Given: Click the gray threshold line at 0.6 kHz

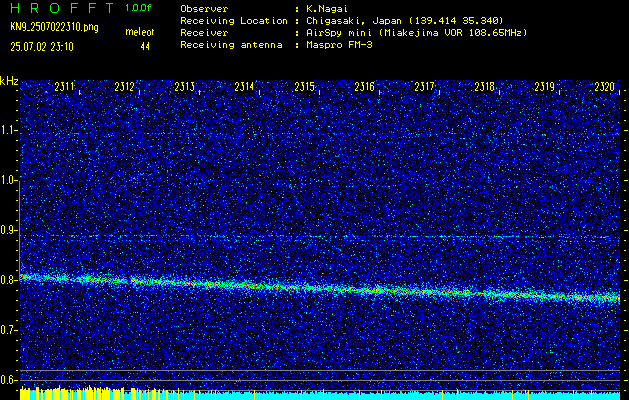Looking at the screenshot, I should (x=320, y=380).
